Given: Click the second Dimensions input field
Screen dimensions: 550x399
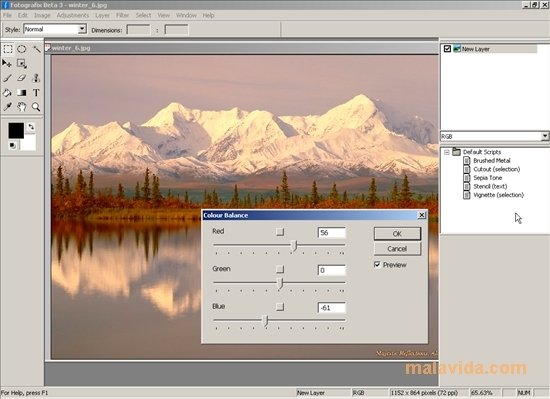Looking at the screenshot, I should [176, 30].
